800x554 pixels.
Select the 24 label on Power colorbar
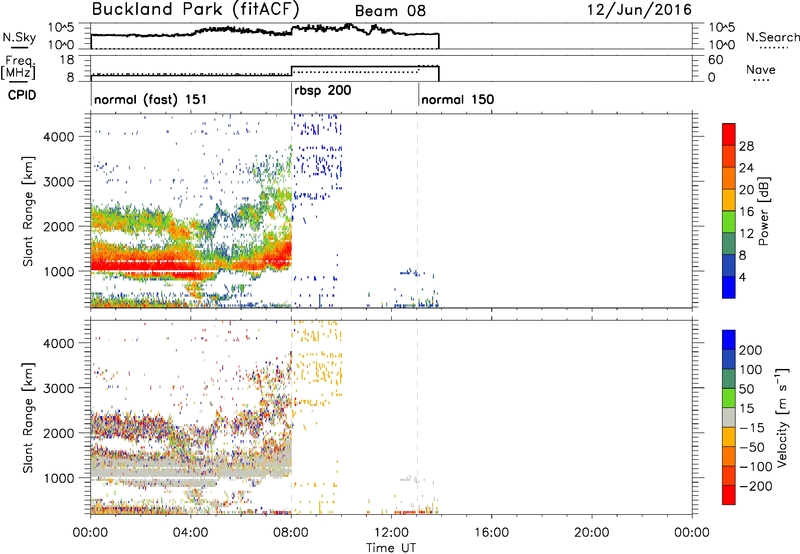(746, 168)
